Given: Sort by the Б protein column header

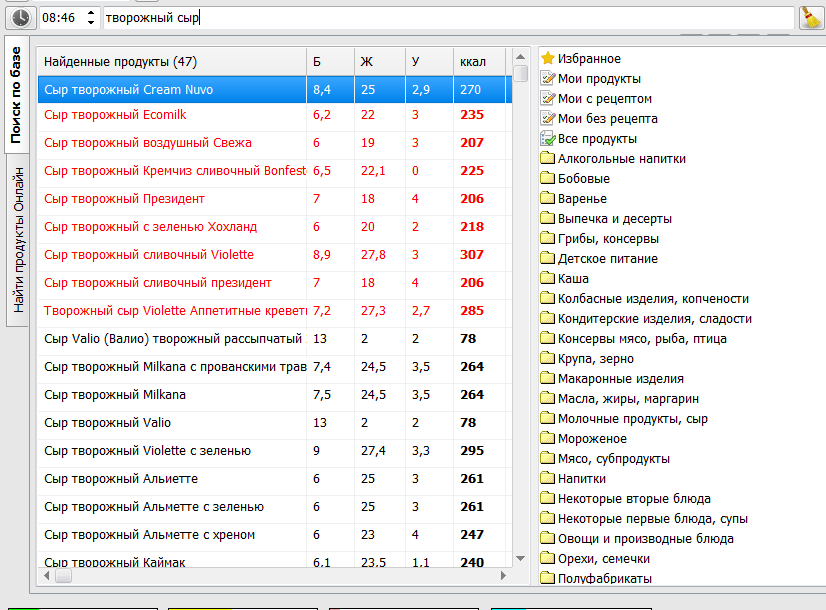Looking at the screenshot, I should tap(330, 62).
